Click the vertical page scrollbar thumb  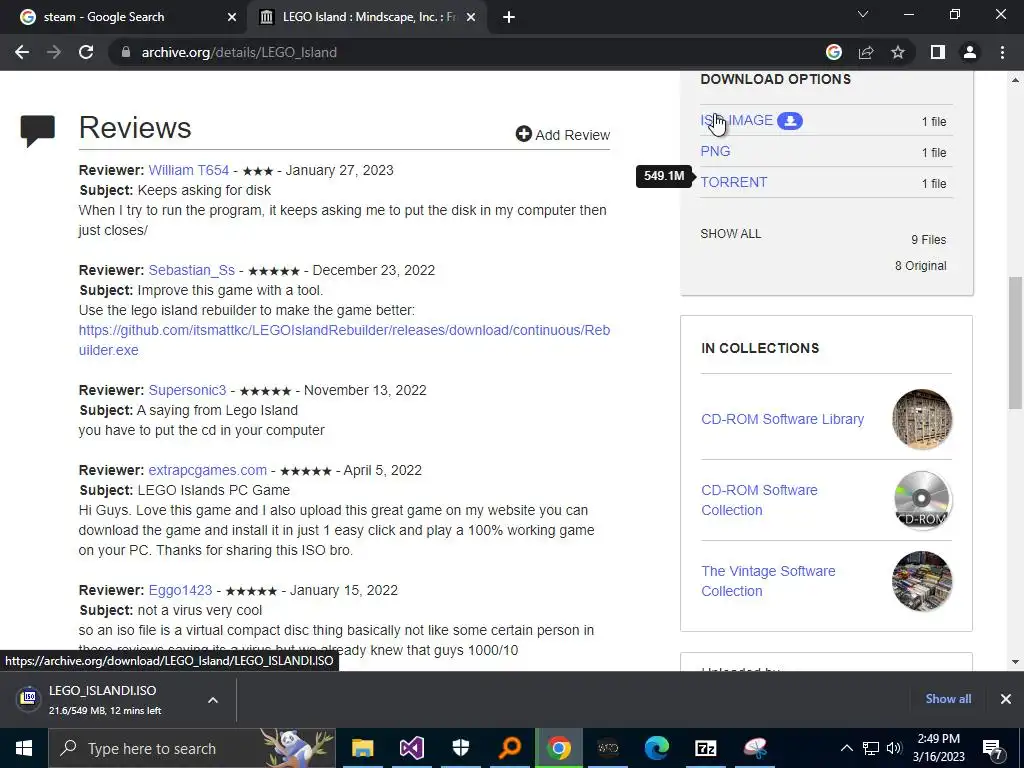pyautogui.click(x=1015, y=344)
